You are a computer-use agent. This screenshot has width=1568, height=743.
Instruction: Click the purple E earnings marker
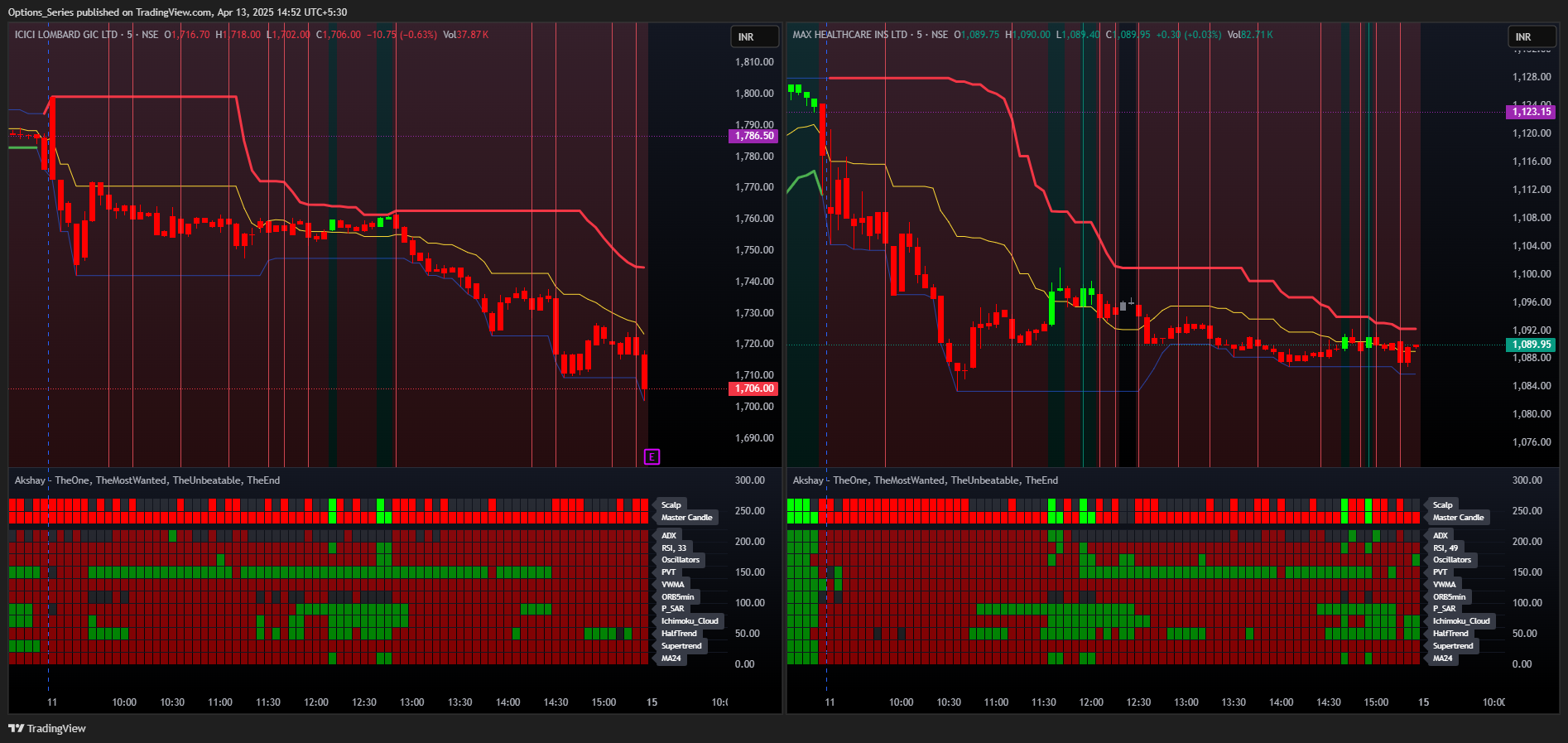(652, 457)
